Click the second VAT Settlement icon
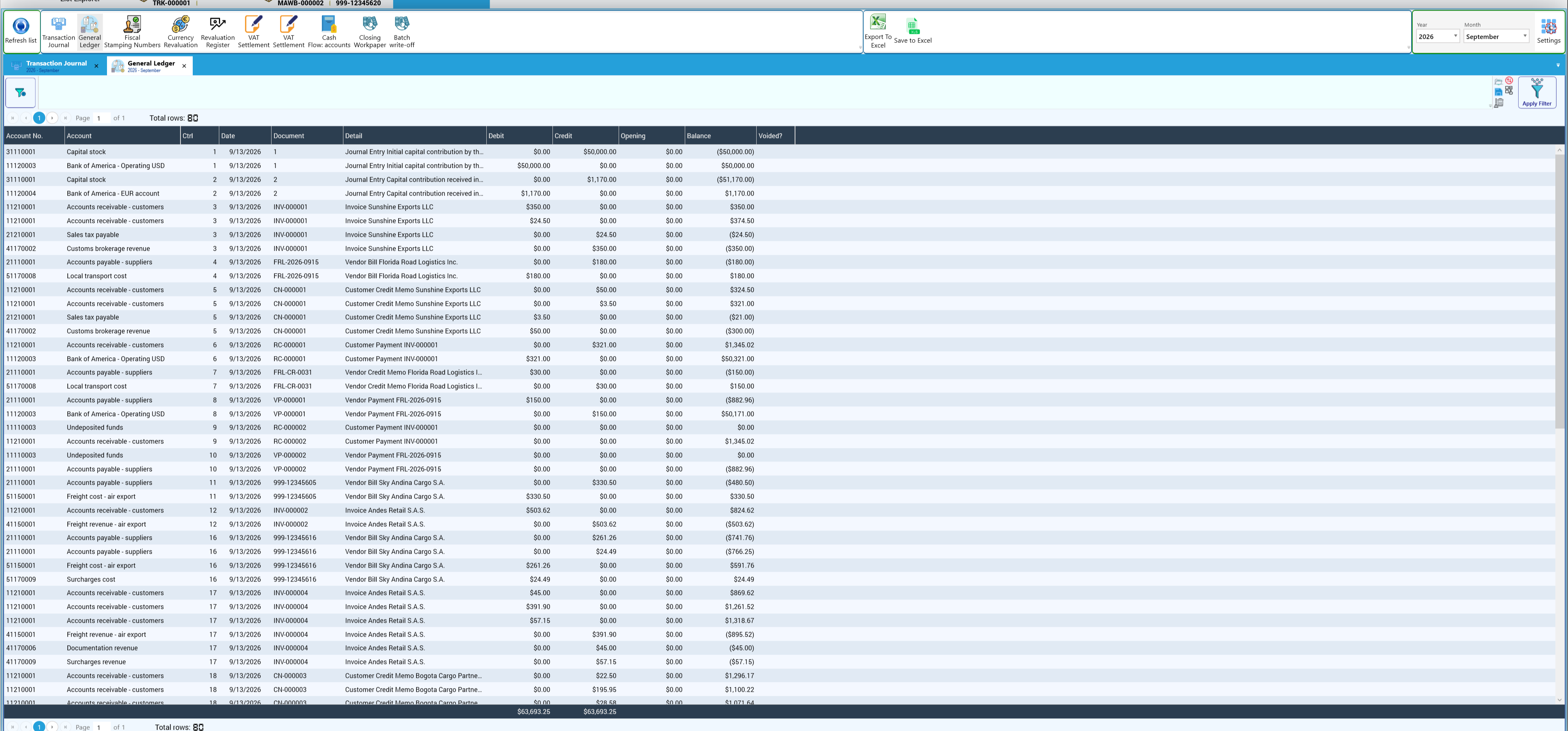Viewport: 1568px width, 731px height. tap(289, 32)
